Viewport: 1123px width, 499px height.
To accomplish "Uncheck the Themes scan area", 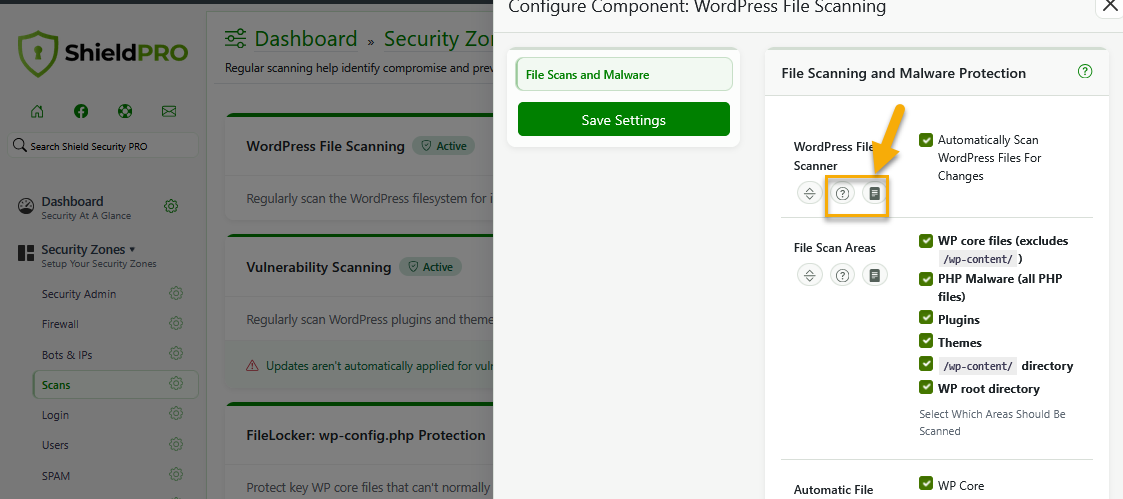I will click(926, 341).
